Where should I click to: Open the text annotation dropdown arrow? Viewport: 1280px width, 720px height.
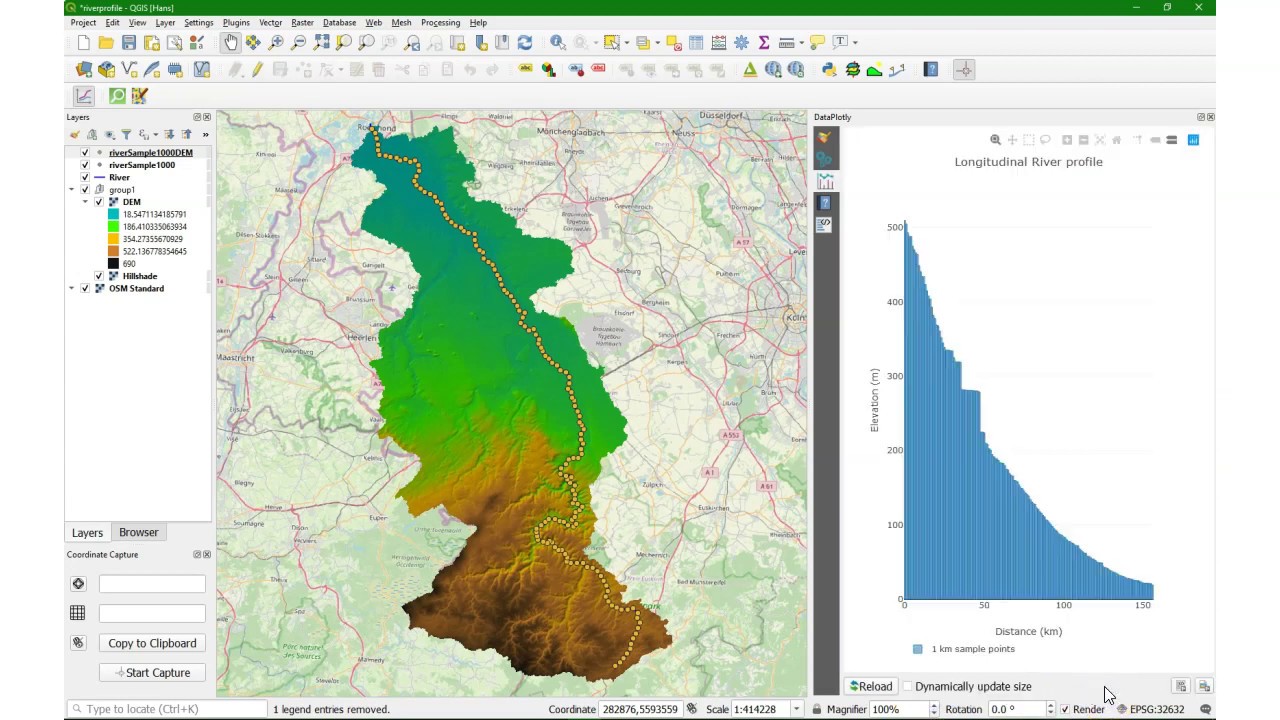point(855,42)
